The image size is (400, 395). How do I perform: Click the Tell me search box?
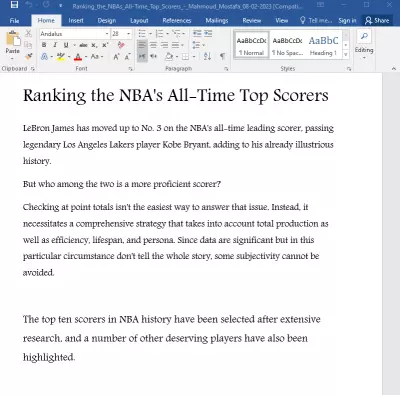316,21
